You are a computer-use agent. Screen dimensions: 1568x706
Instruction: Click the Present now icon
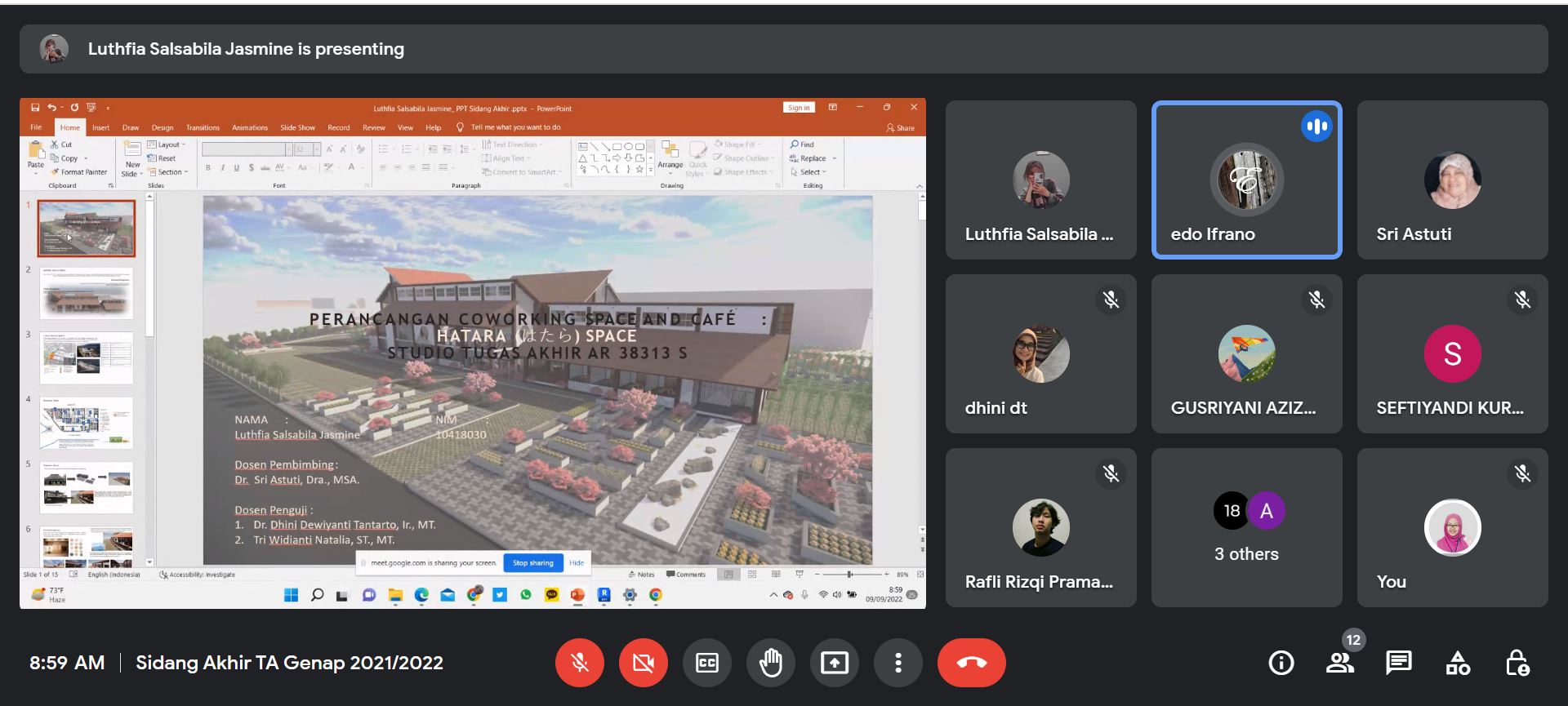(834, 663)
